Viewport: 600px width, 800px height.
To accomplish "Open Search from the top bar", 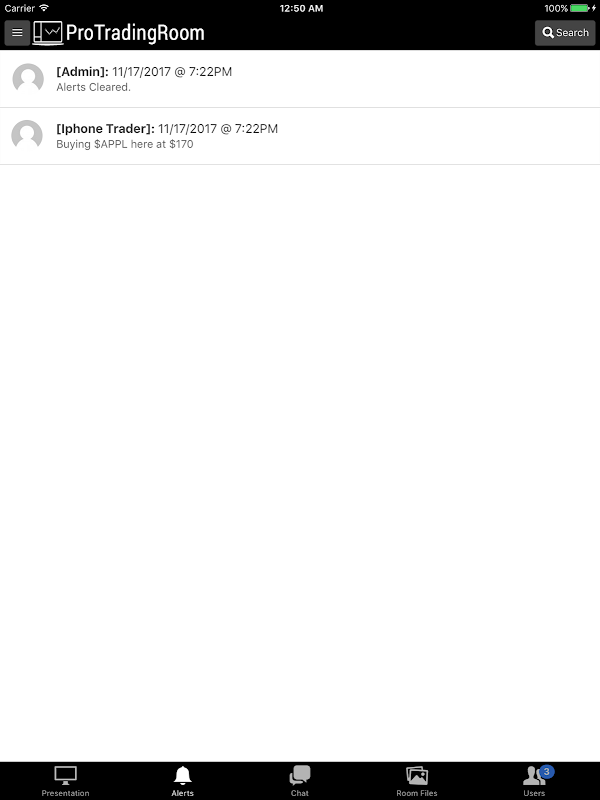I will point(565,33).
